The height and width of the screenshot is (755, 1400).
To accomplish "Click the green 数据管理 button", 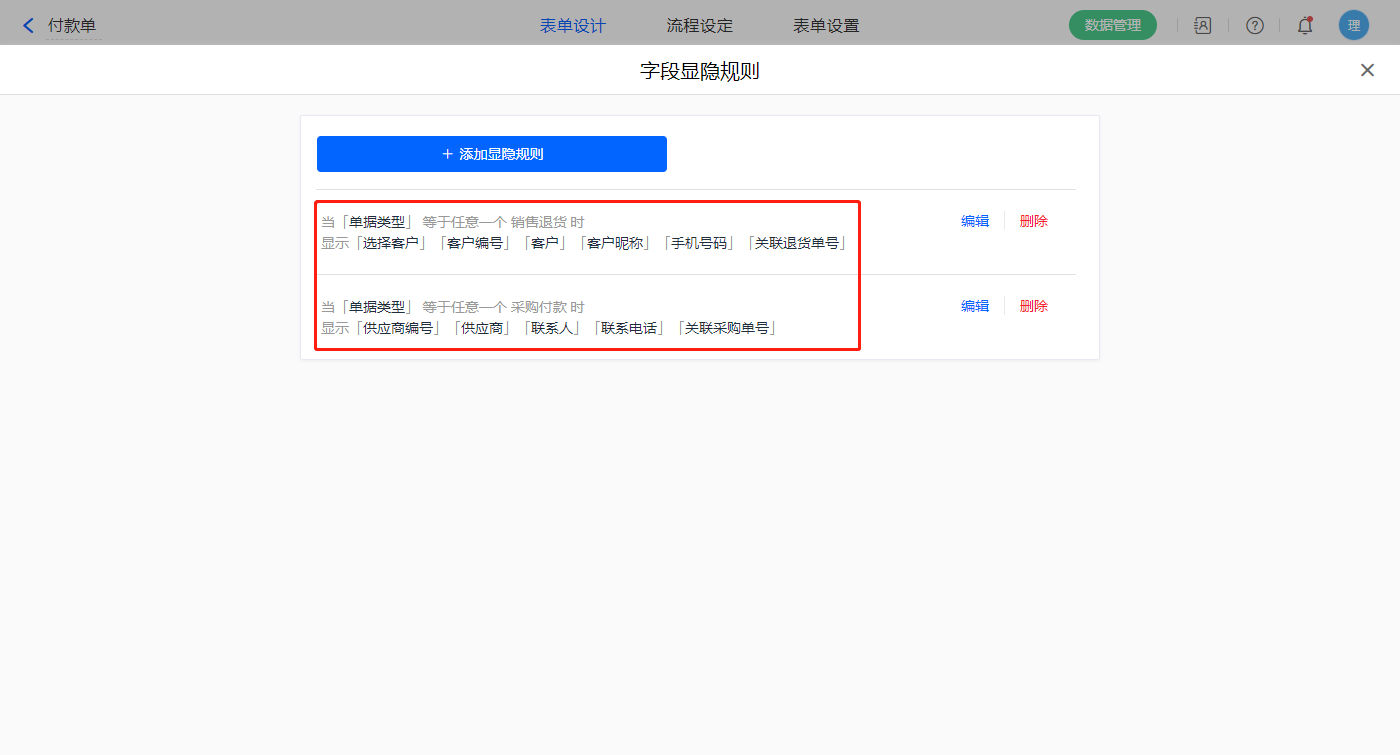I will tap(1112, 25).
